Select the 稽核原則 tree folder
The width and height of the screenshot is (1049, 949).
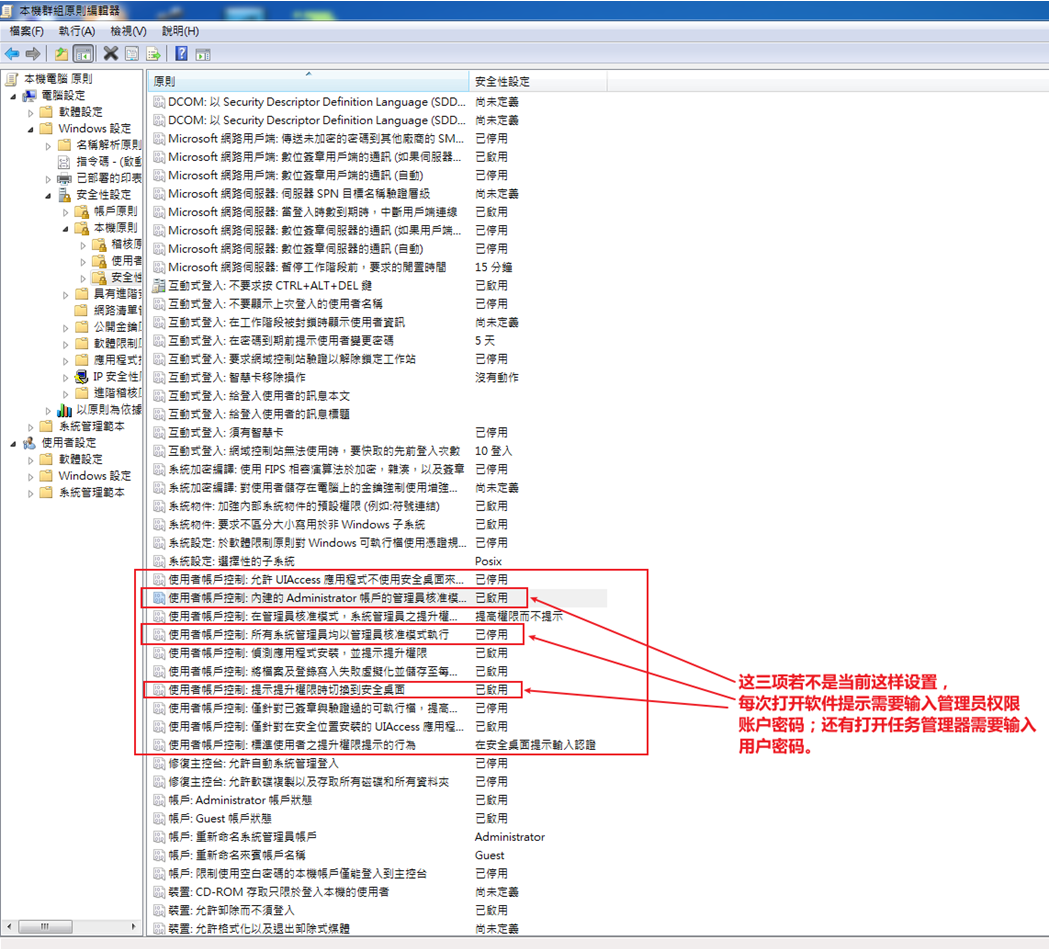pos(116,244)
